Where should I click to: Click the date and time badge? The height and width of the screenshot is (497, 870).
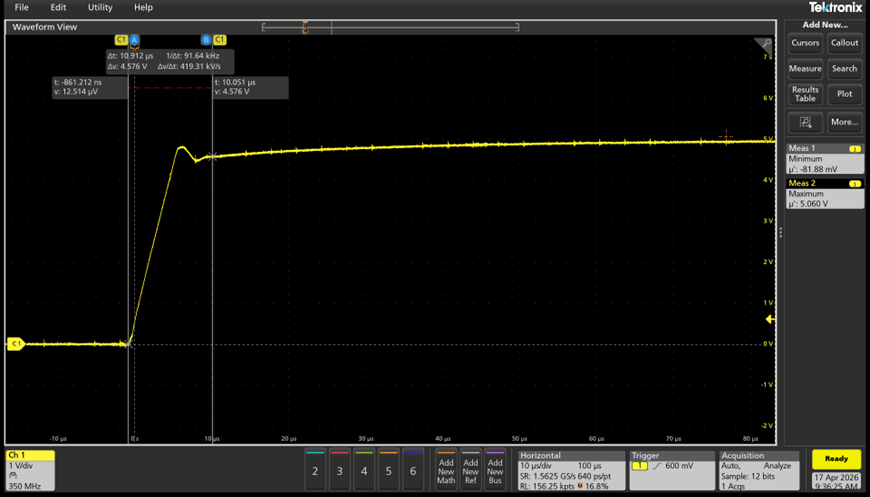click(x=836, y=481)
